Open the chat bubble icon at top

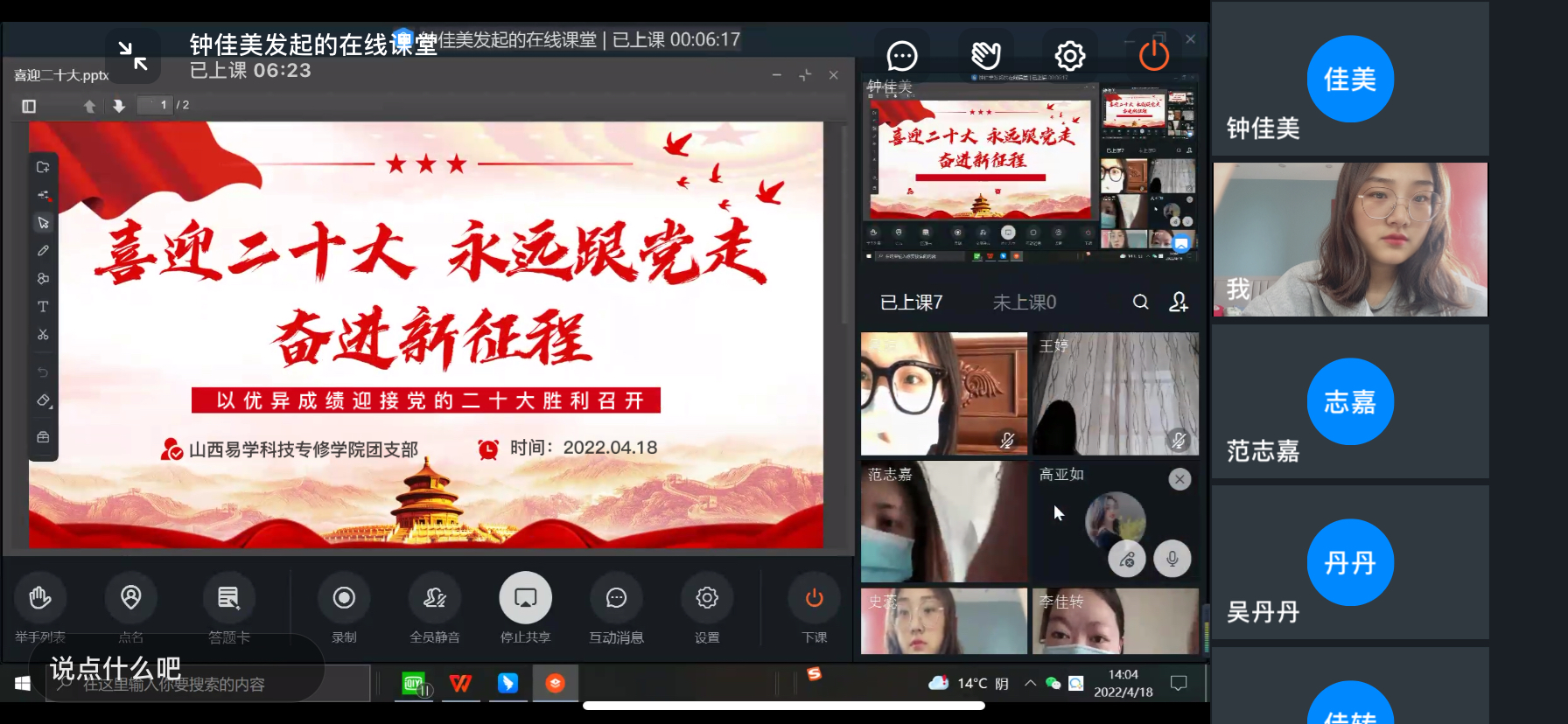point(902,56)
